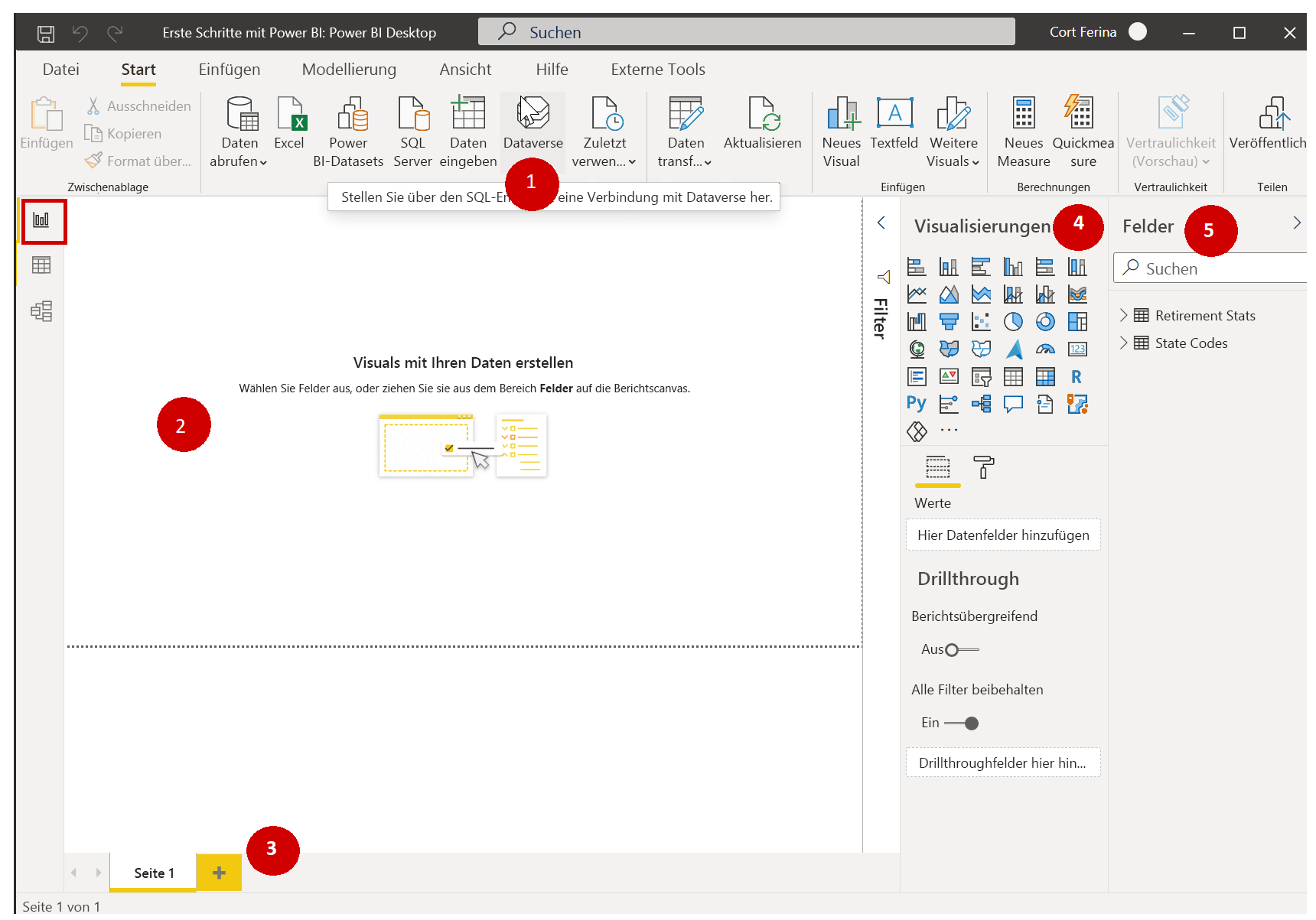Select the Seite 1 page tab
Screen dimensions: 1316x920
tap(154, 873)
